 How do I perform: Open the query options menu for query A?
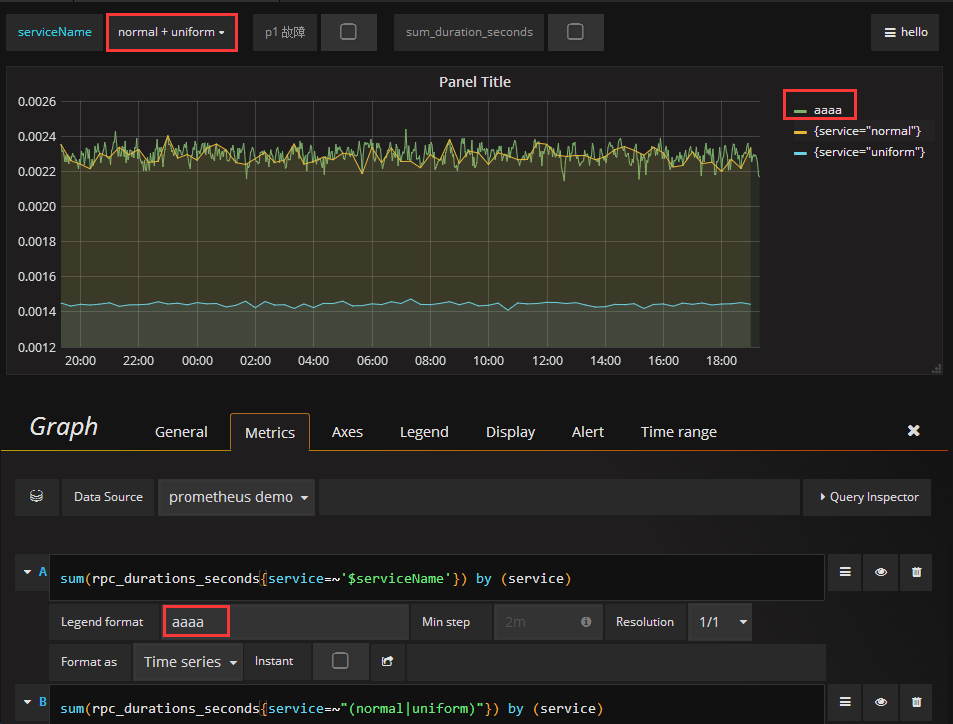844,572
